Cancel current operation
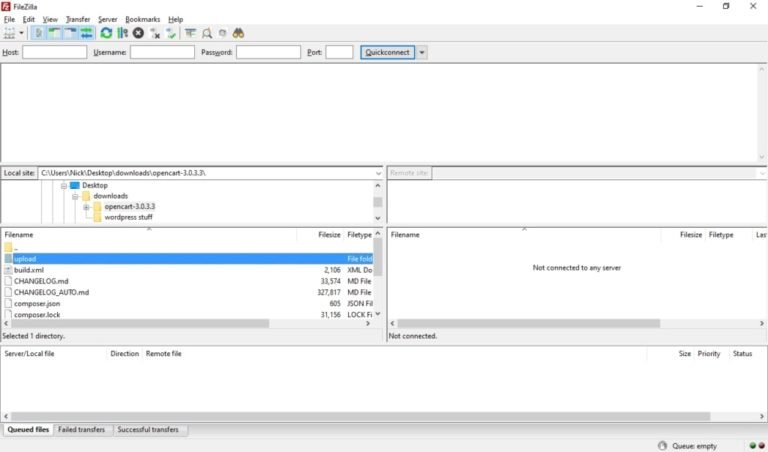The width and height of the screenshot is (768, 452). (x=139, y=33)
